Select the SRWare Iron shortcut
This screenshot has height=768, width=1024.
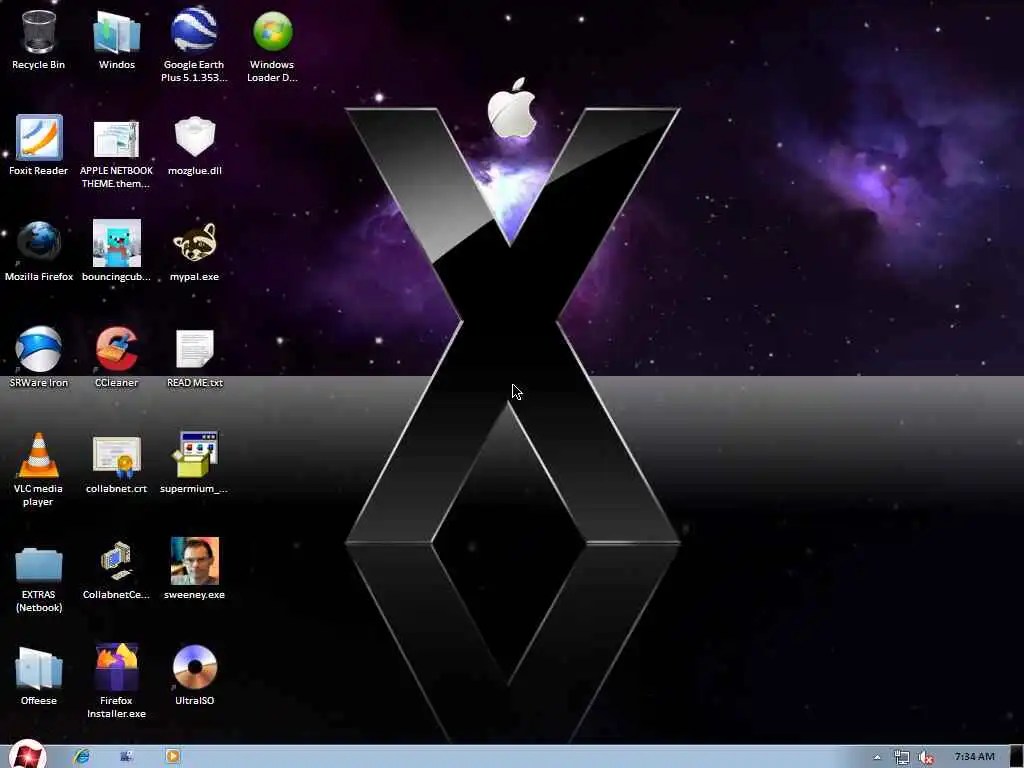(x=39, y=349)
